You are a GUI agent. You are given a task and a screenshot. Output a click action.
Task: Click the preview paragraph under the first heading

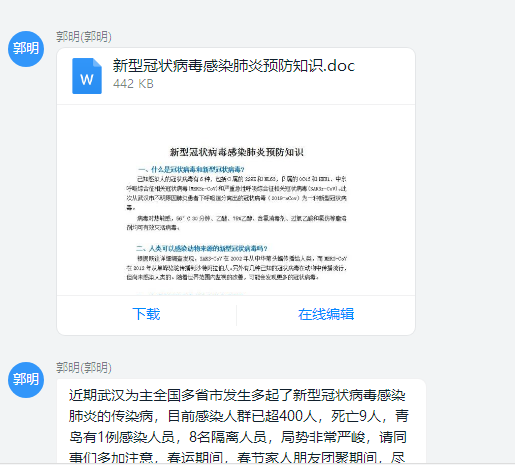(x=236, y=193)
